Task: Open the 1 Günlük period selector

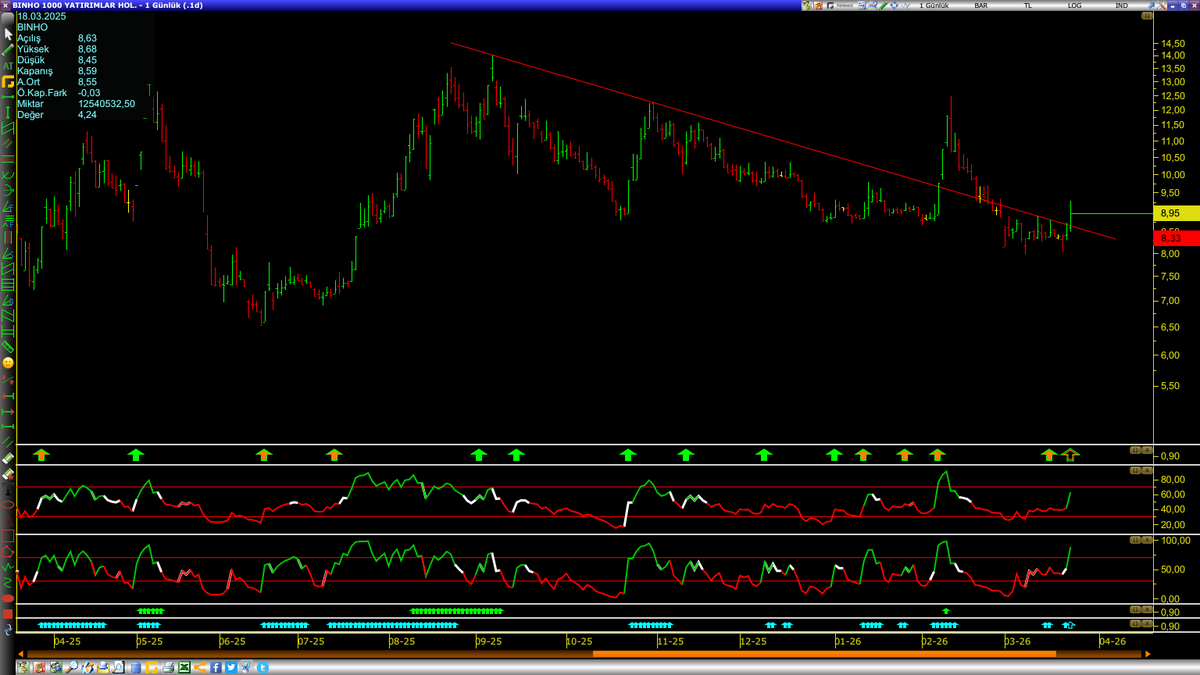Action: (x=934, y=5)
